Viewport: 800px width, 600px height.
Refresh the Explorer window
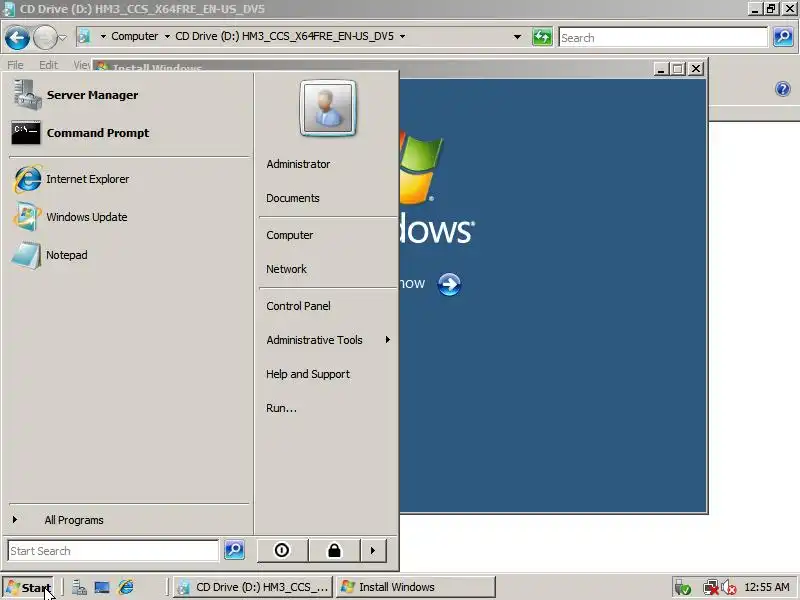click(542, 37)
